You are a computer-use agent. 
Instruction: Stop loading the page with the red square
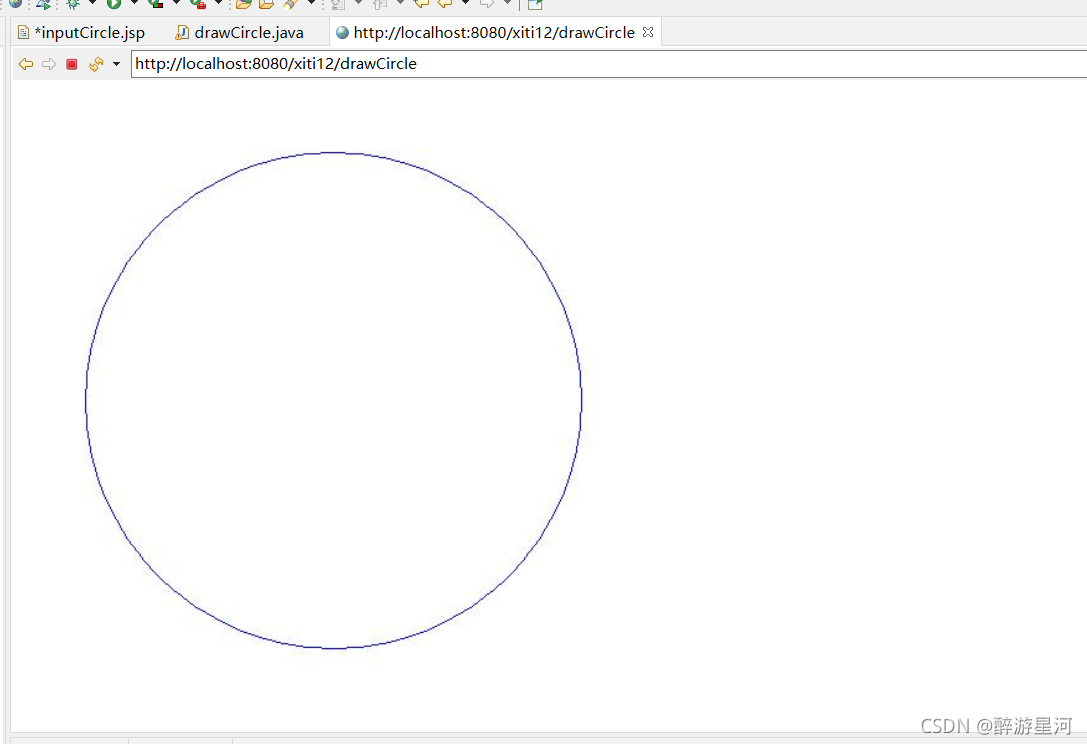[70, 63]
